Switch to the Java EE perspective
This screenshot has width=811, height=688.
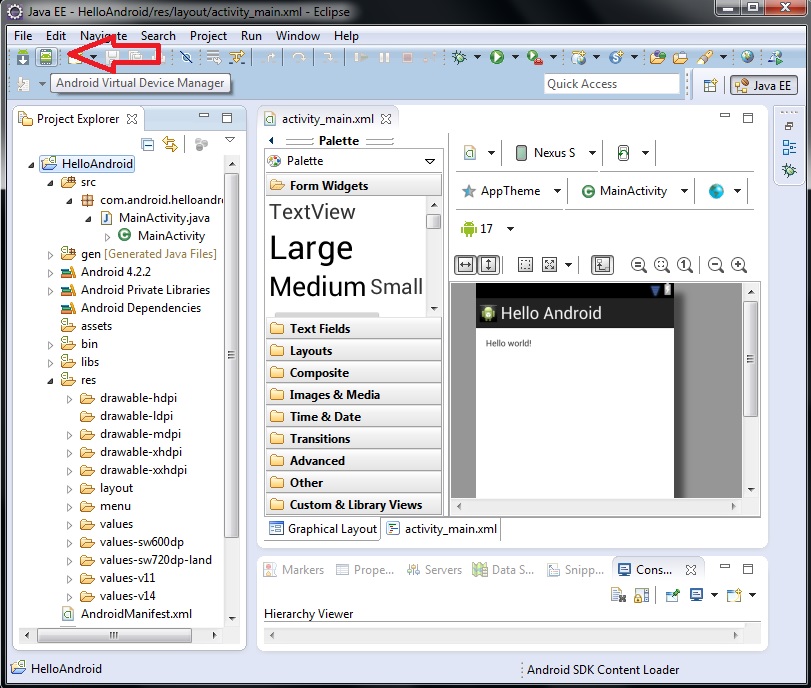point(763,85)
